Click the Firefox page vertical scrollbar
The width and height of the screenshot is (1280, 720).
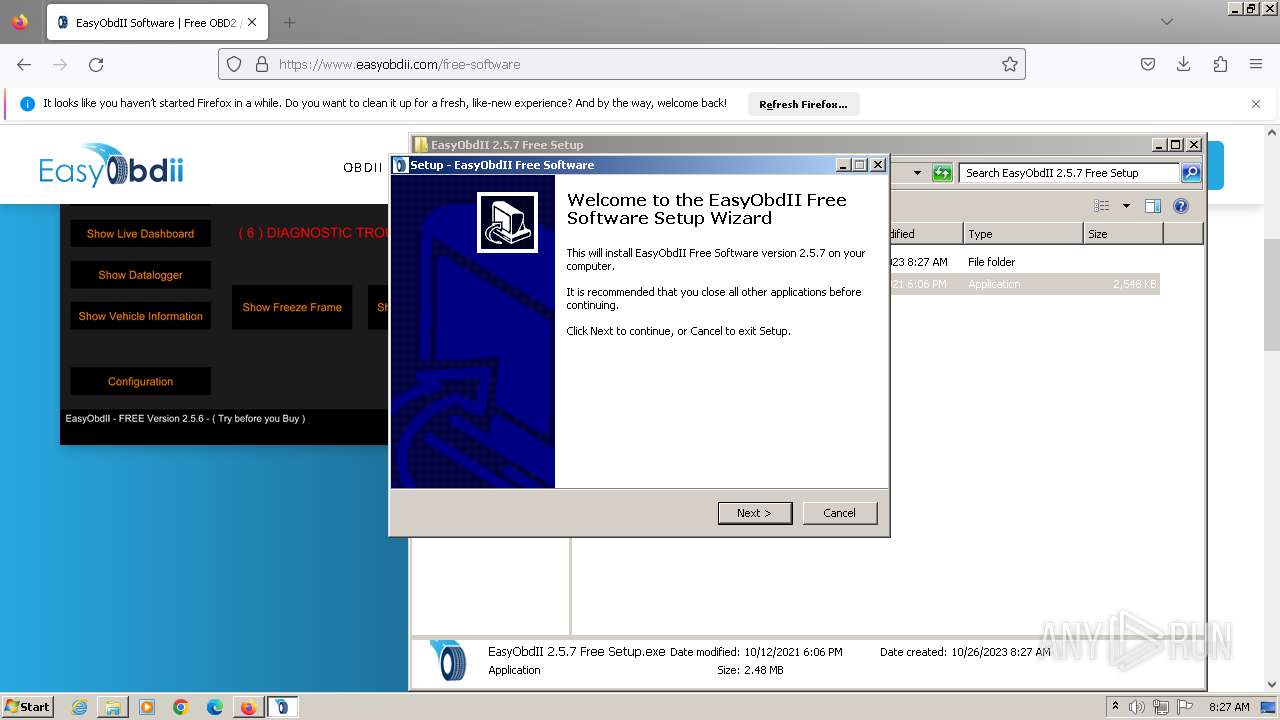click(1272, 294)
